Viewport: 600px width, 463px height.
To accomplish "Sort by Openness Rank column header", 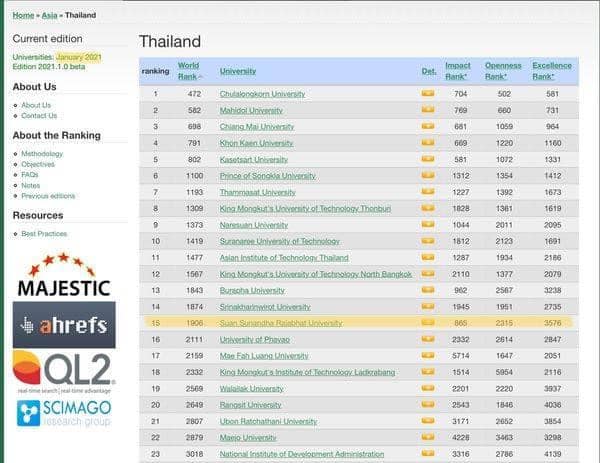I will 502,71.
